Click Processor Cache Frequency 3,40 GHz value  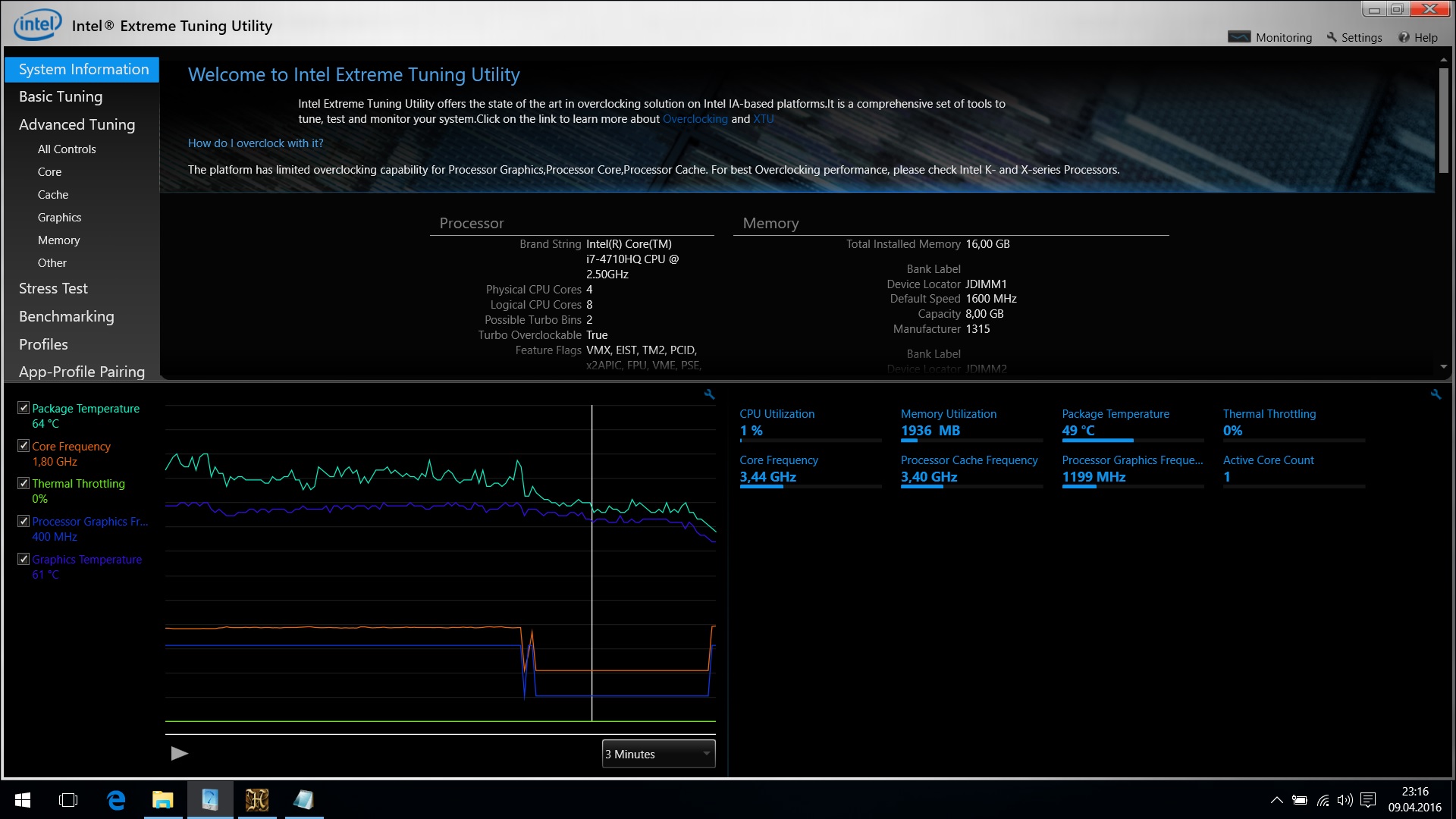point(929,477)
